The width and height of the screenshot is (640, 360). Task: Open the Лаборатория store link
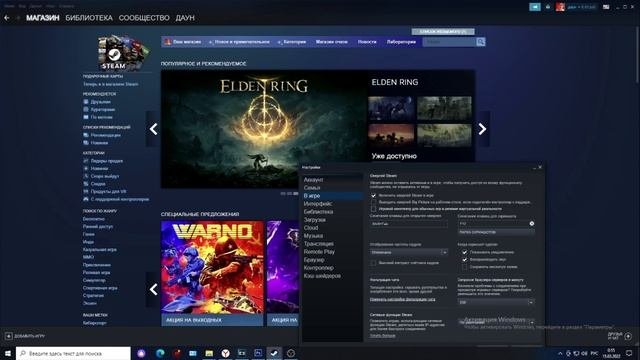[x=401, y=42]
